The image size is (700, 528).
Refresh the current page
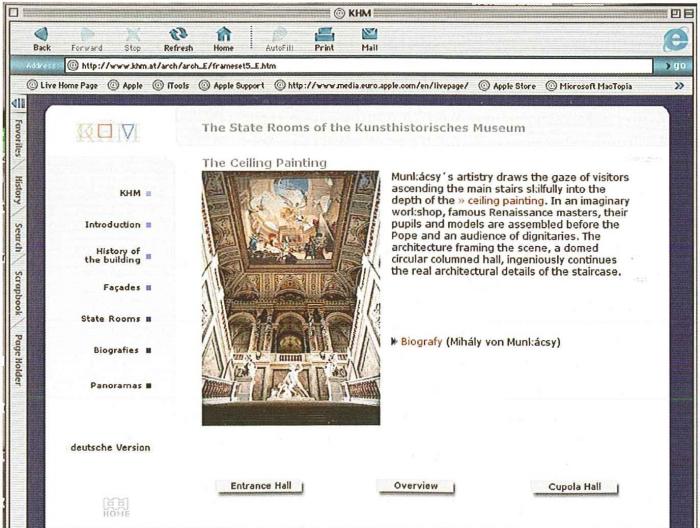coord(178,36)
